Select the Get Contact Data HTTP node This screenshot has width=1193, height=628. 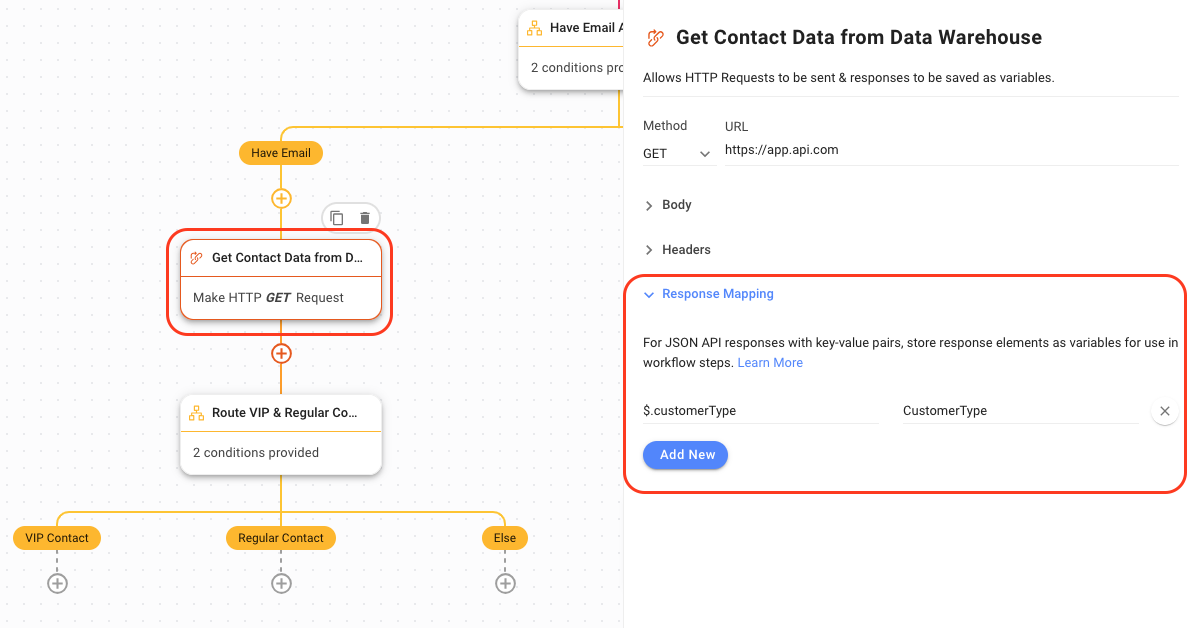pos(281,279)
